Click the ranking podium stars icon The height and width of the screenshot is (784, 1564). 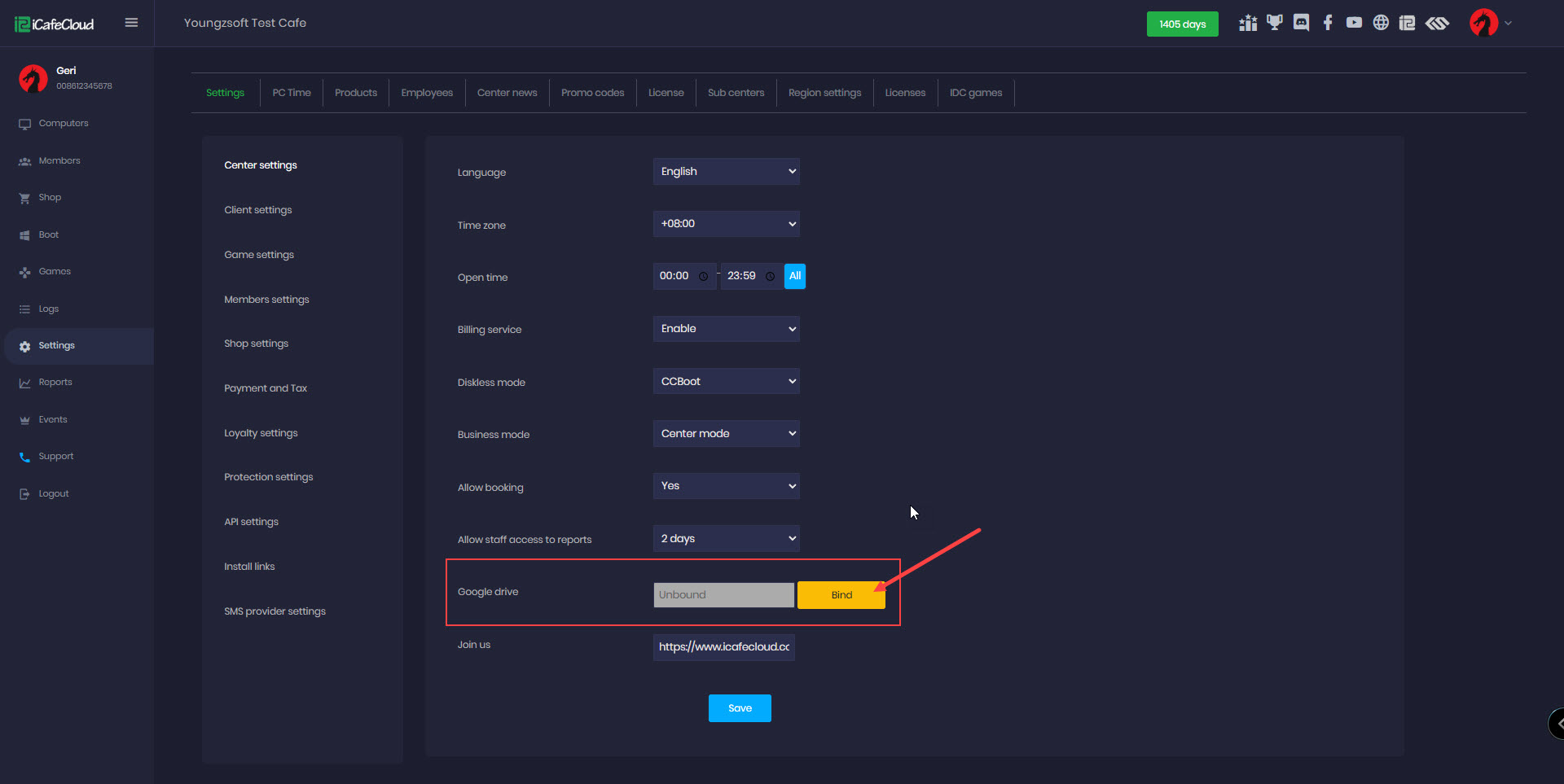1247,23
